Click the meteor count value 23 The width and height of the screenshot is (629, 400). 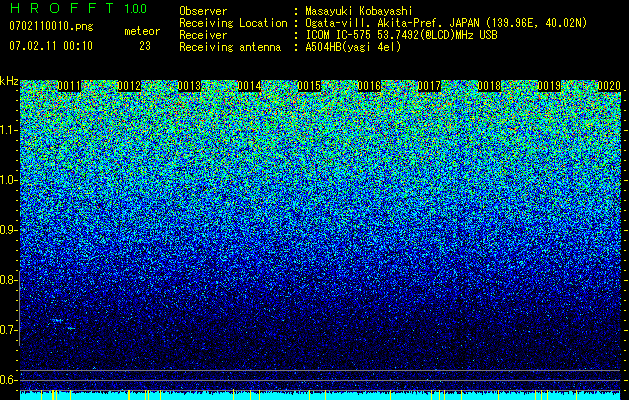point(145,46)
